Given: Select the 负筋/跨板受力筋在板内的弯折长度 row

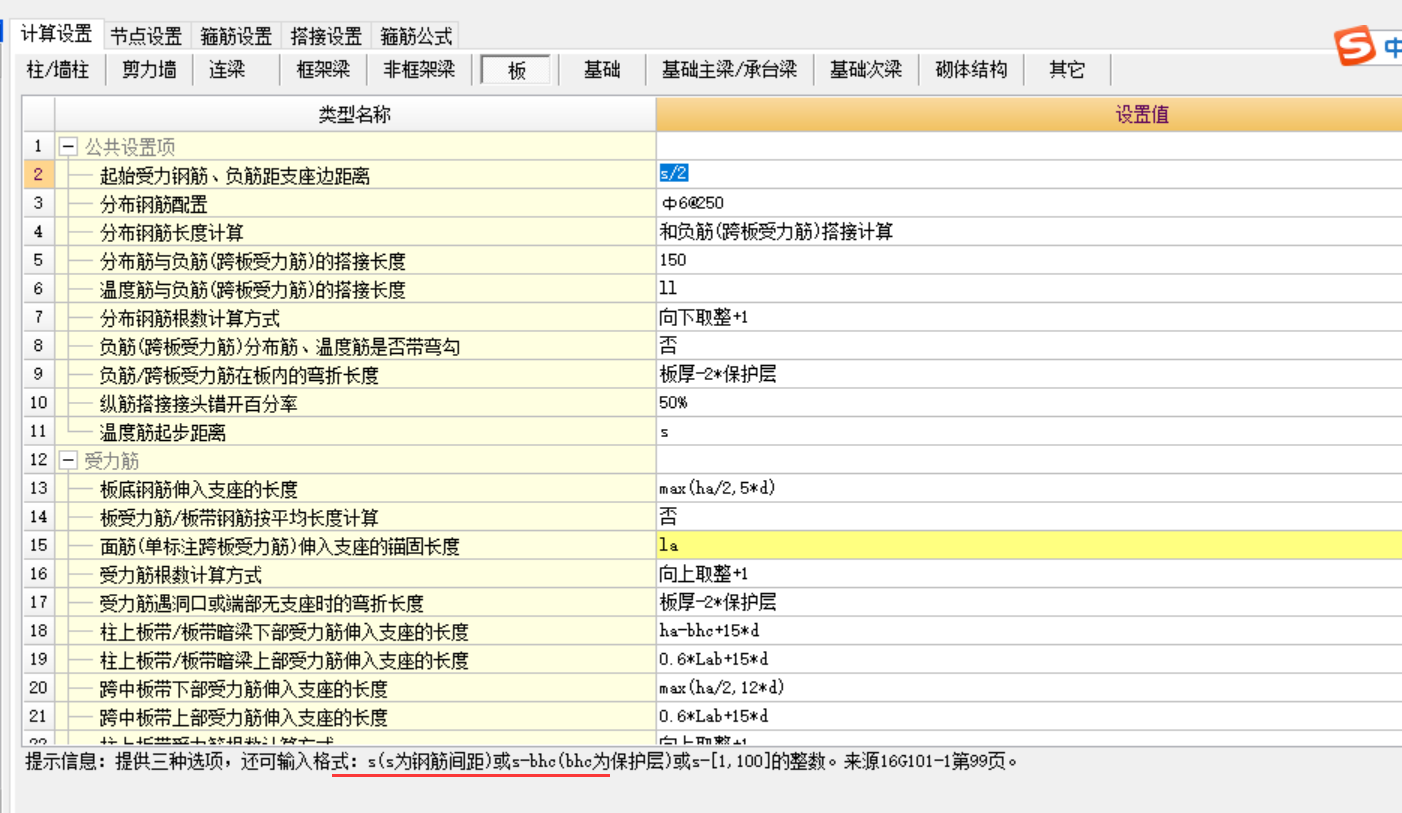Looking at the screenshot, I should point(355,375).
